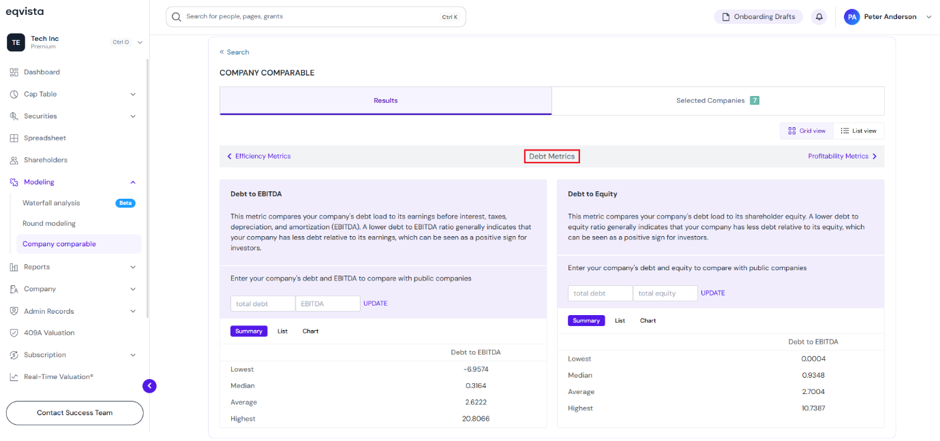The width and height of the screenshot is (940, 441).
Task: Click the Subscription icon in sidebar
Action: pos(14,355)
